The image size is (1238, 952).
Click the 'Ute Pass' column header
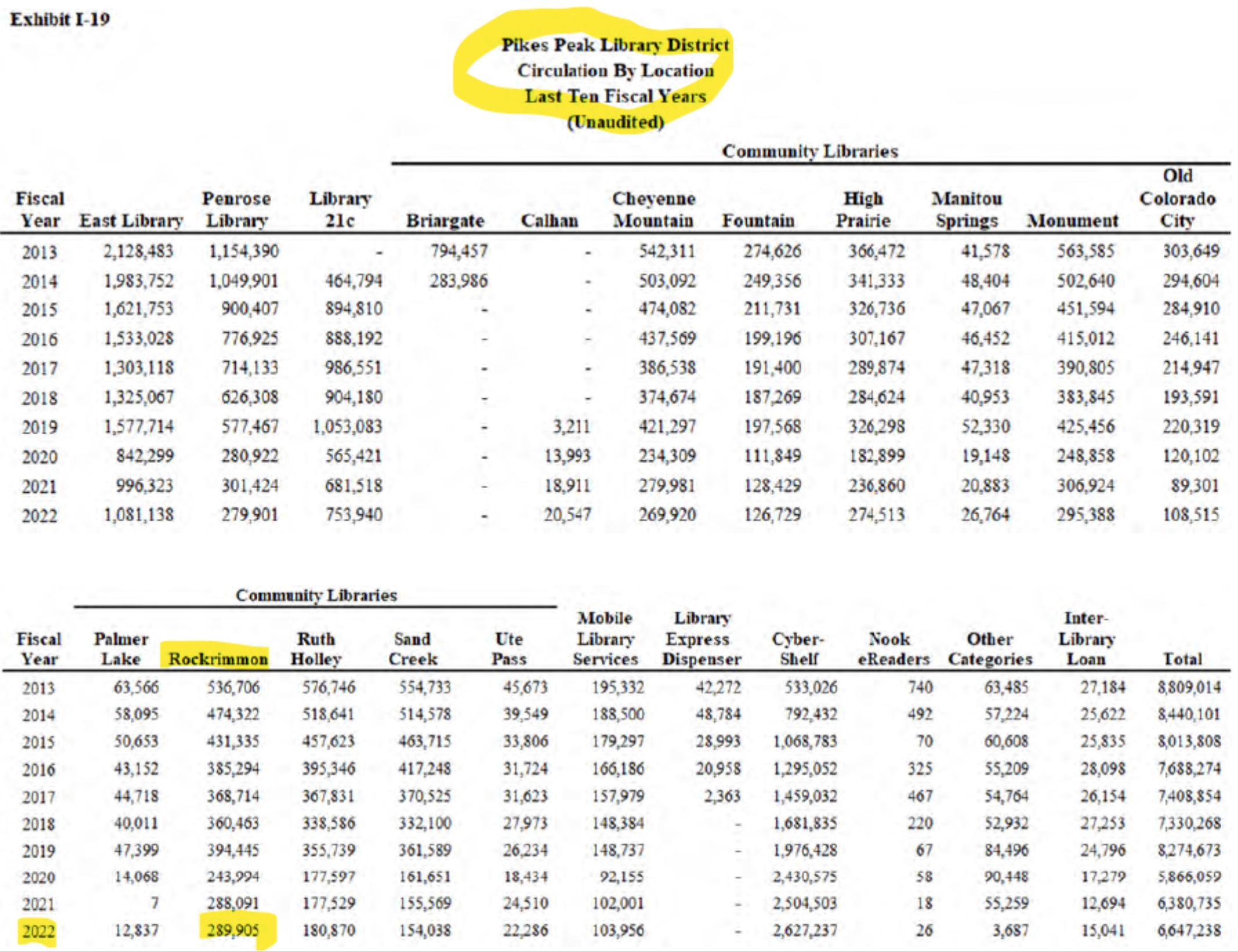[x=509, y=649]
